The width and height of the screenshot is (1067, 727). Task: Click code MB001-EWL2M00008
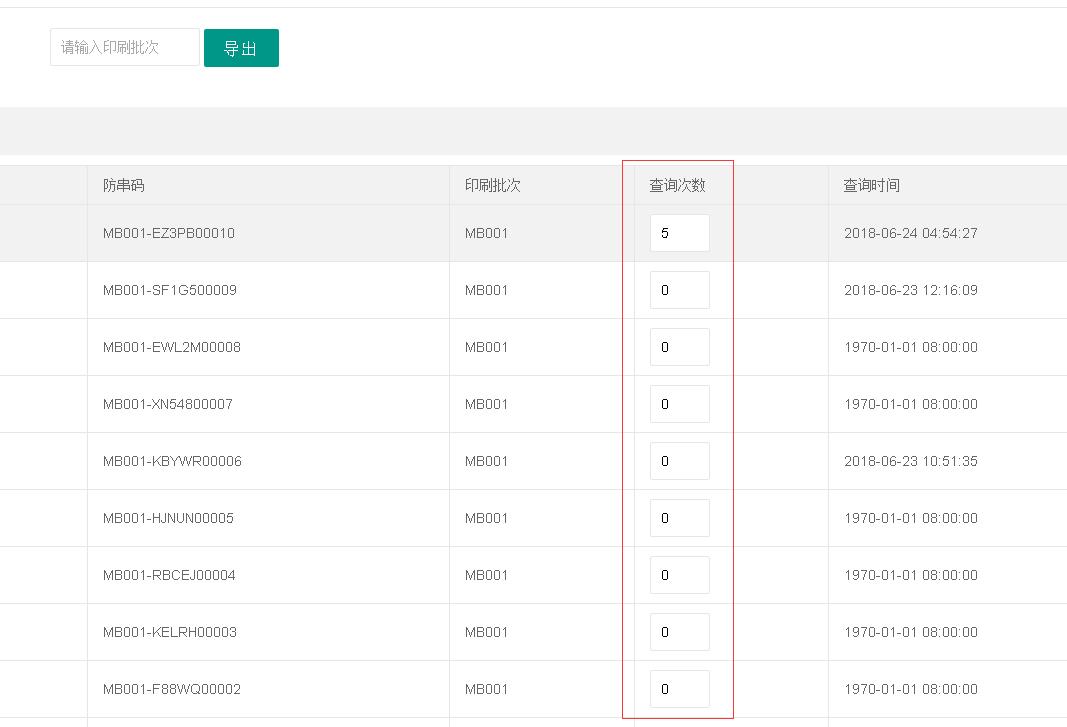click(x=171, y=347)
